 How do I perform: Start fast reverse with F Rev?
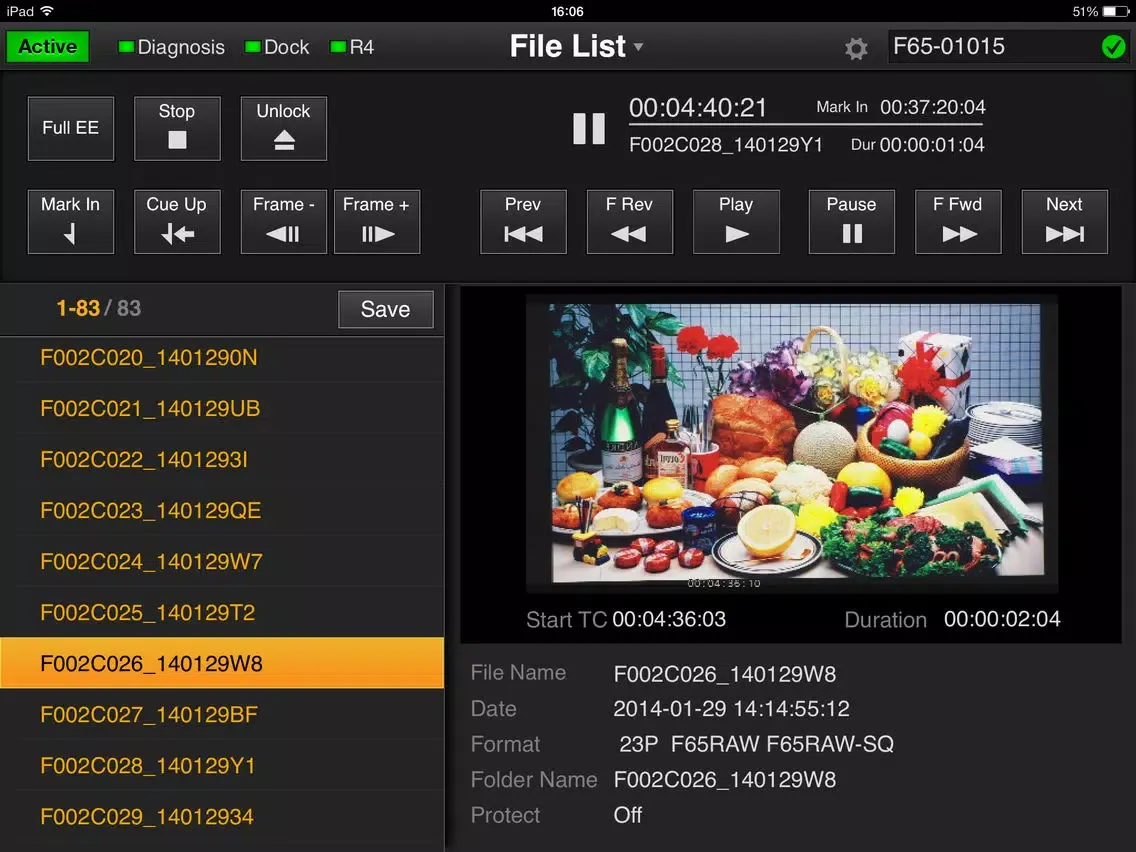pos(630,222)
